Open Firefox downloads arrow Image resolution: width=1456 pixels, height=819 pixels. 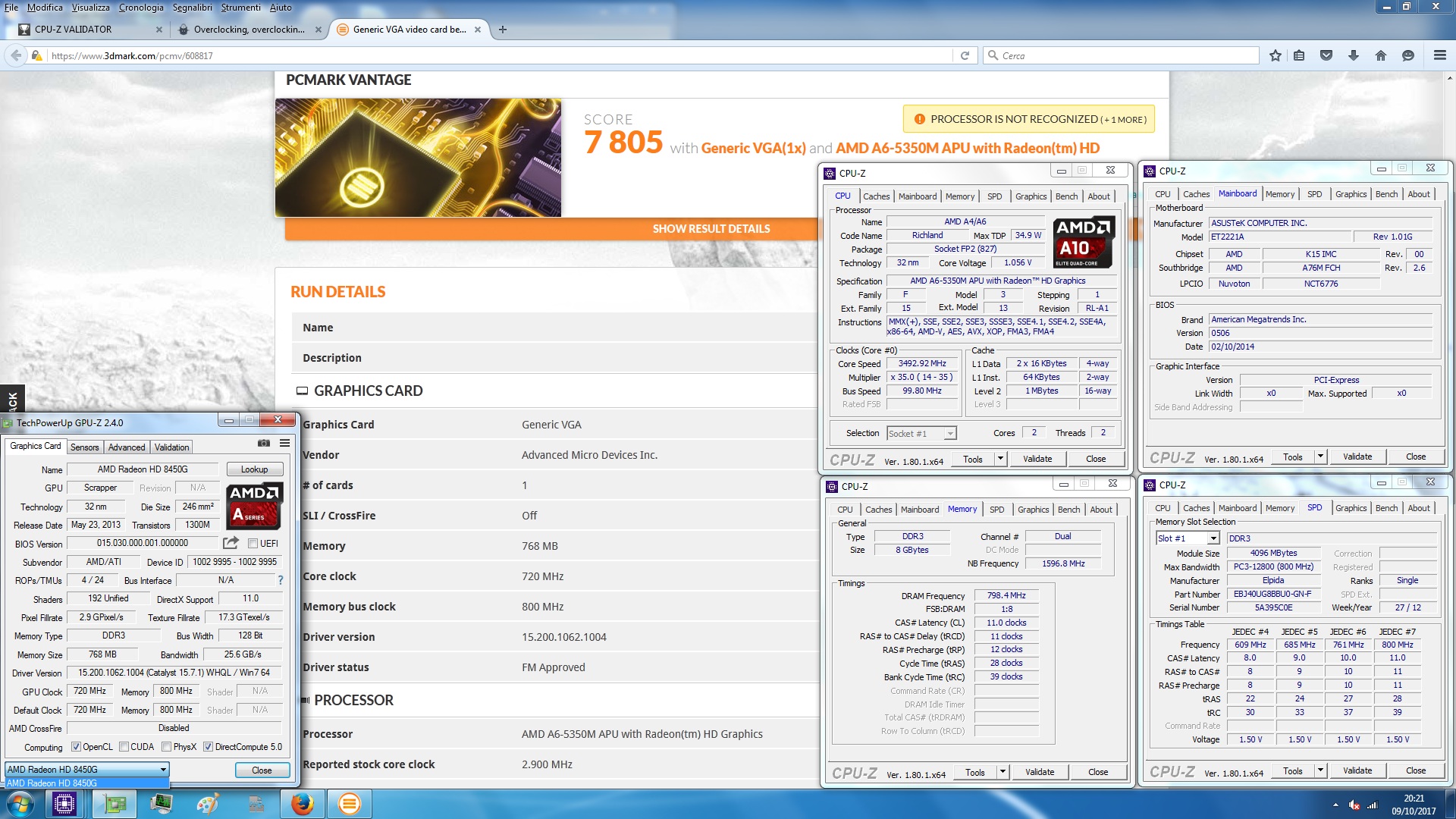point(1354,55)
